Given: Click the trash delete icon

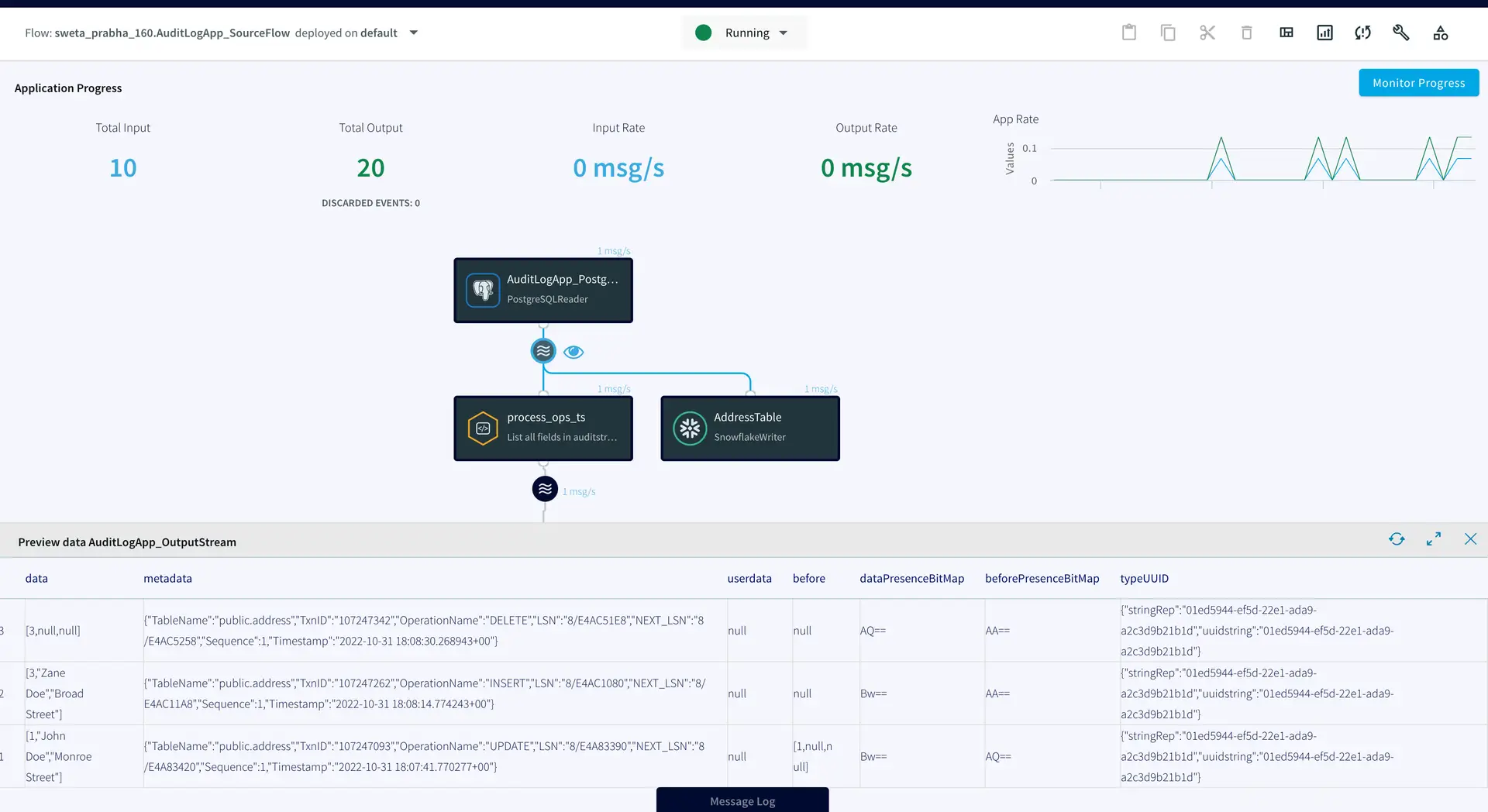Looking at the screenshot, I should [1246, 33].
